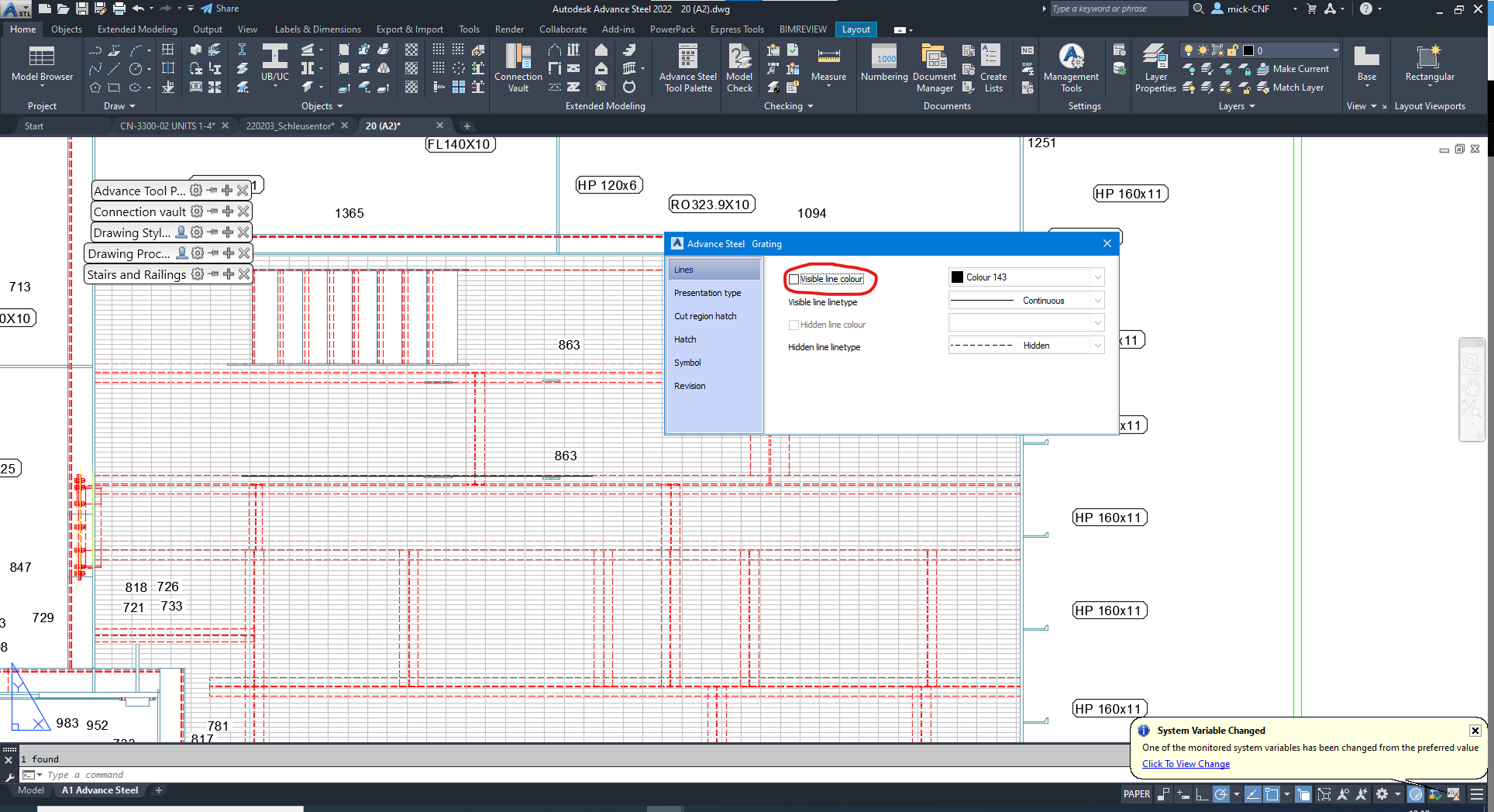Expand the layer name dropdown showing 0
The width and height of the screenshot is (1494, 812).
1335,50
